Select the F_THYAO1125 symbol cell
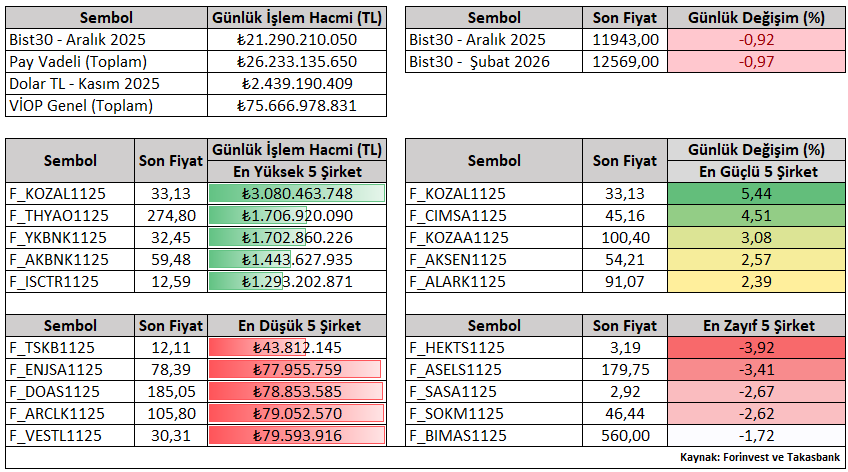Viewport: 848px width, 472px height. [70, 216]
